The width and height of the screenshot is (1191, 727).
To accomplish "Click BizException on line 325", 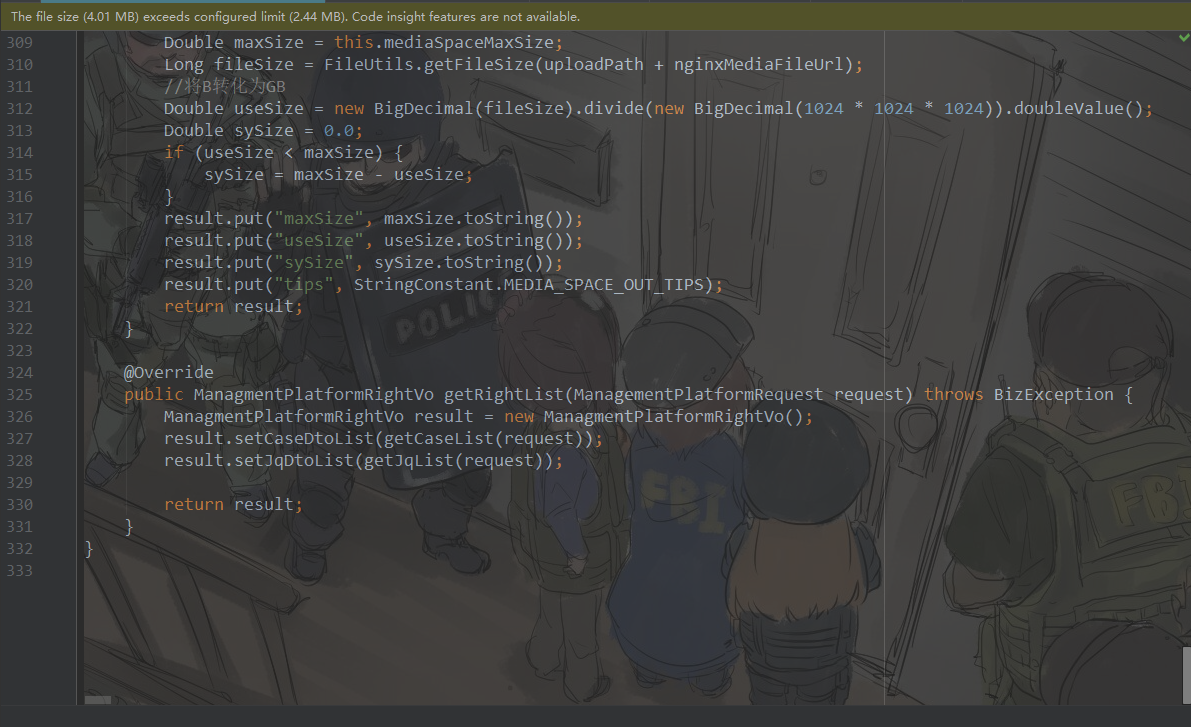I will 1054,394.
